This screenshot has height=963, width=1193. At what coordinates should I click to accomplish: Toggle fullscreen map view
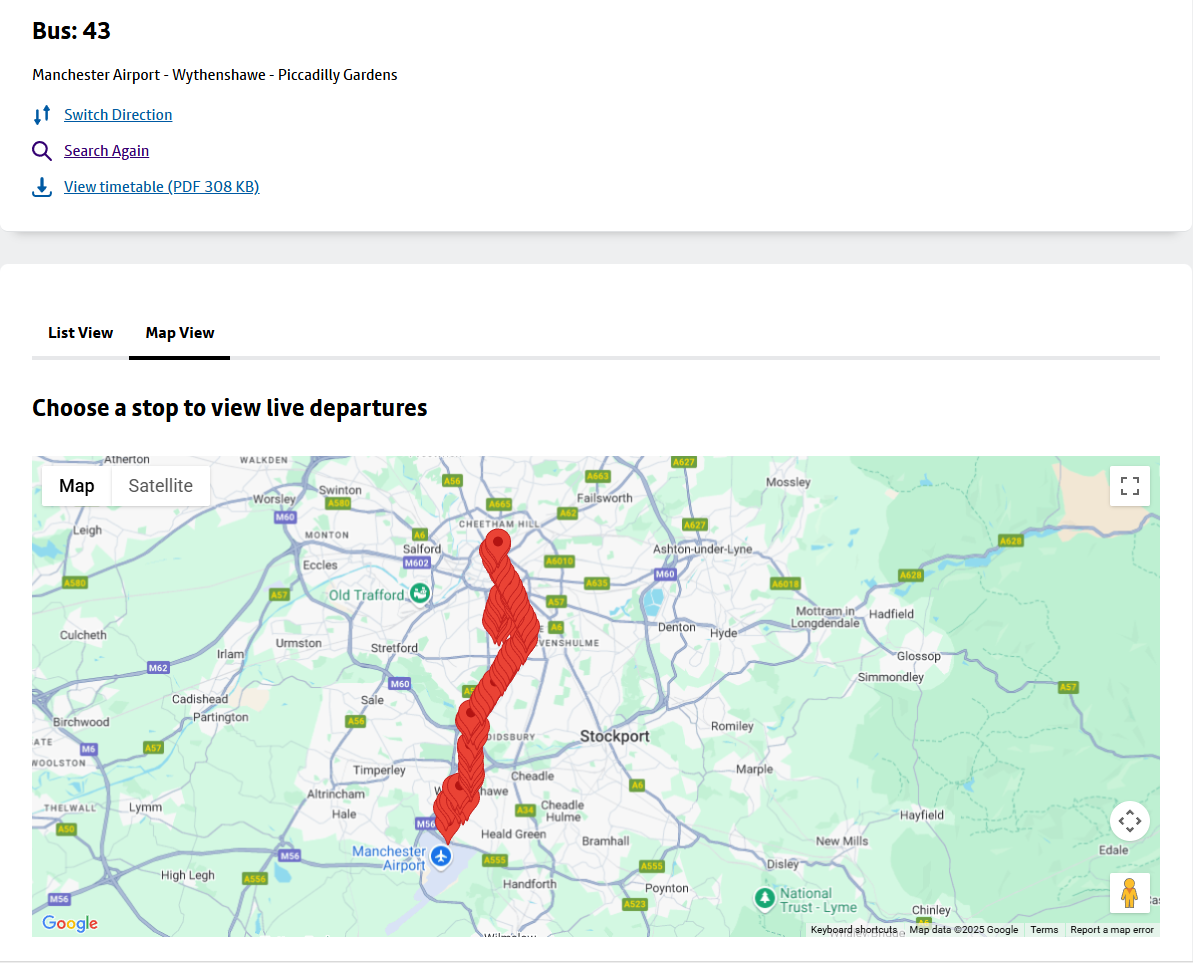[1130, 486]
